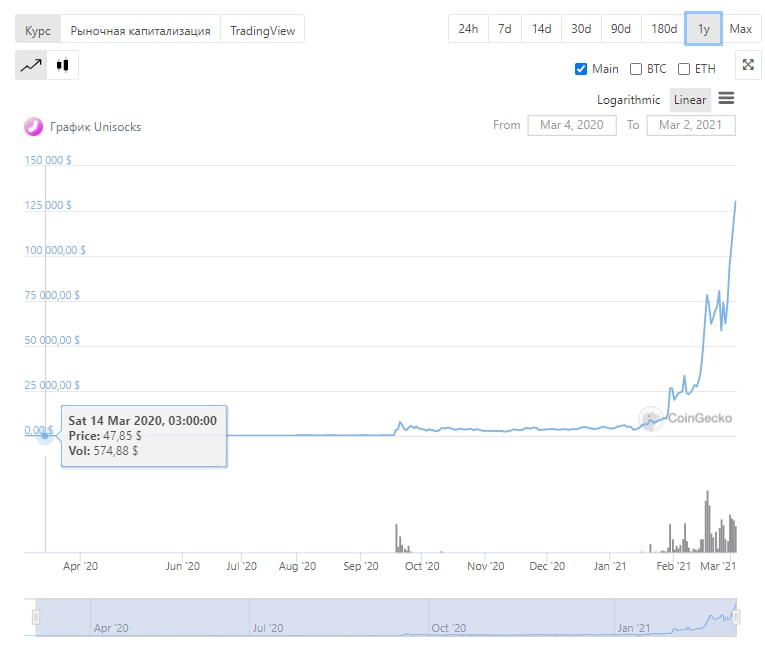Select 30d time range
This screenshot has height=645, width=765.
(581, 29)
